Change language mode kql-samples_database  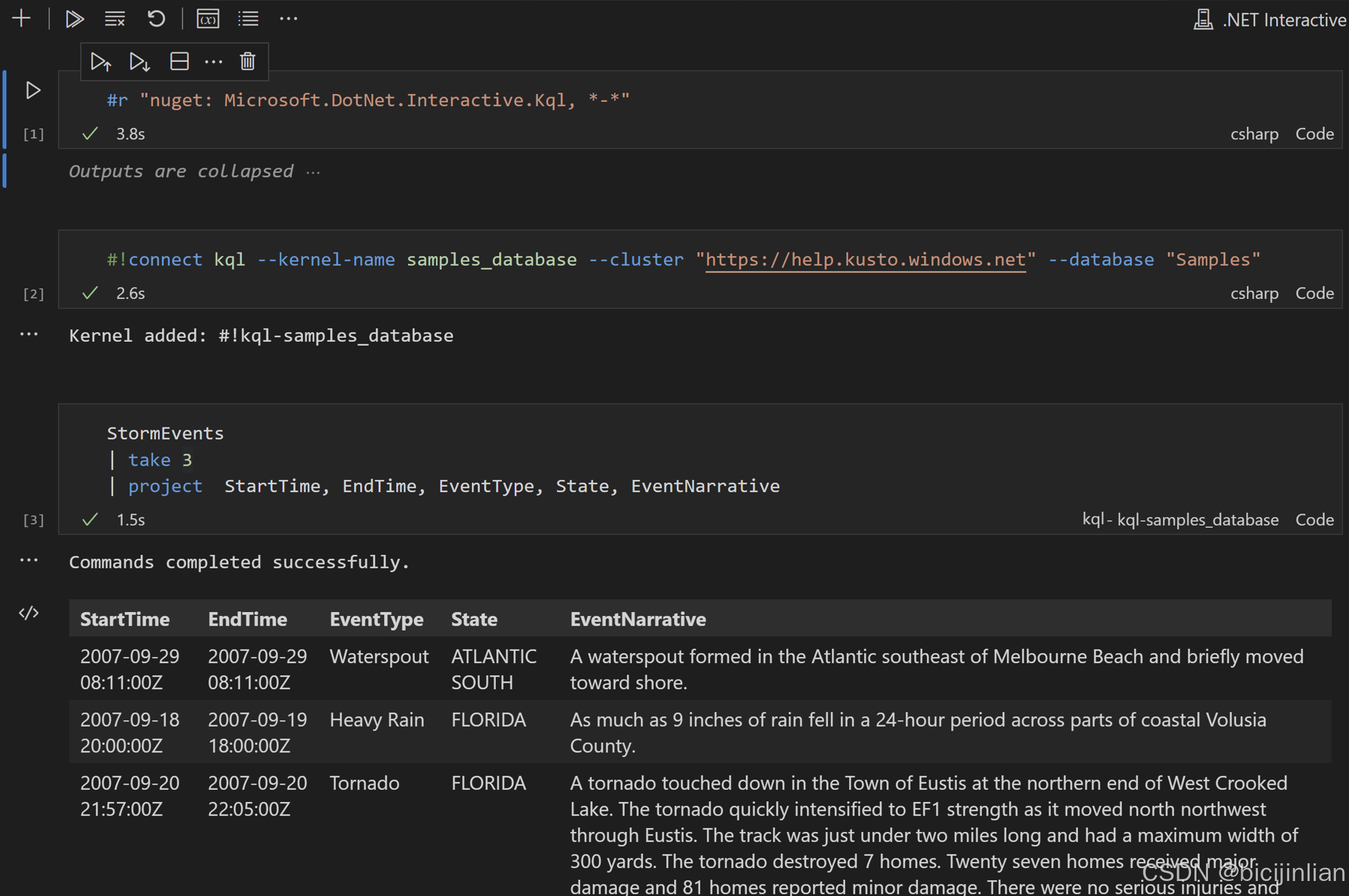[1179, 519]
